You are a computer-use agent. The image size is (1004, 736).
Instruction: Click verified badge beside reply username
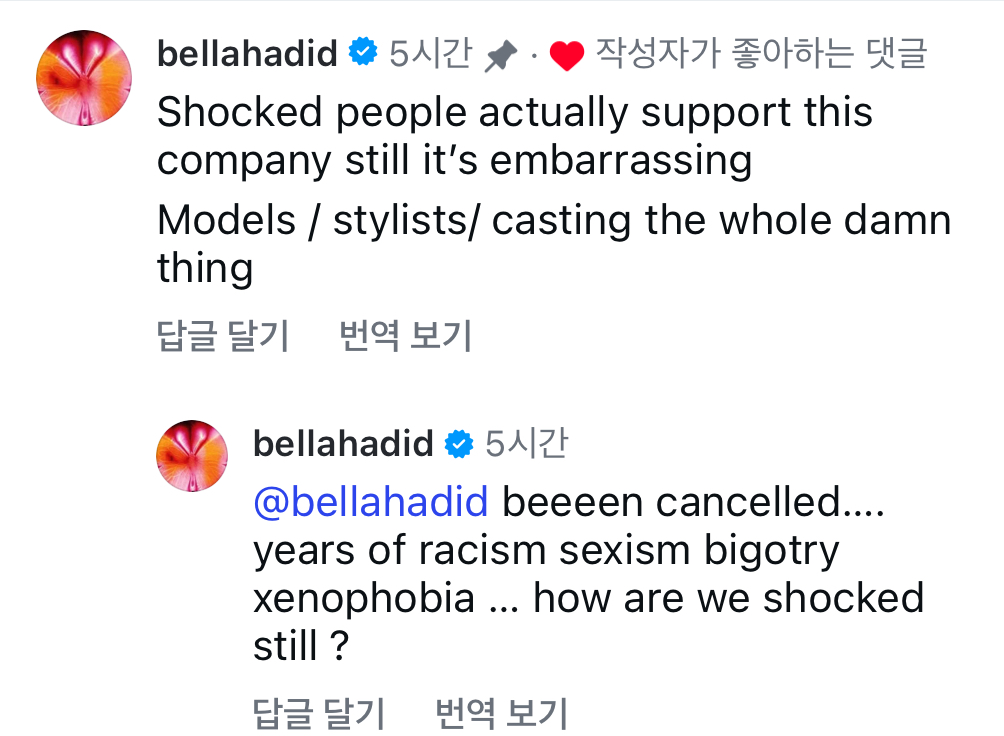[x=458, y=443]
